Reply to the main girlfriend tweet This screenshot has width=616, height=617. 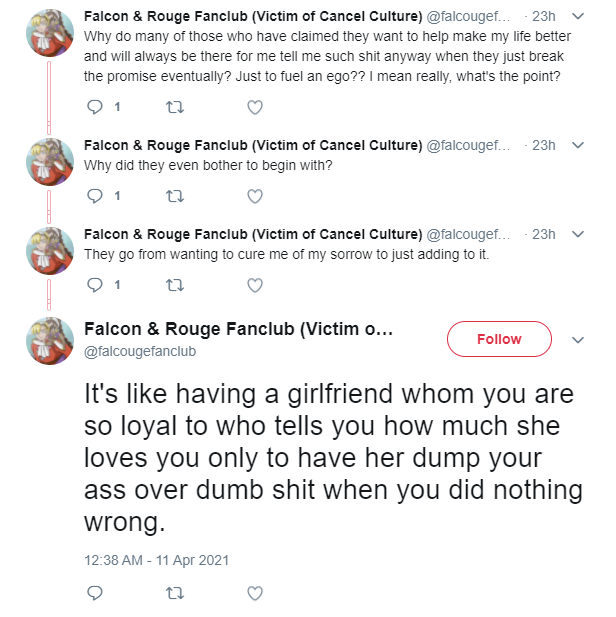point(95,593)
